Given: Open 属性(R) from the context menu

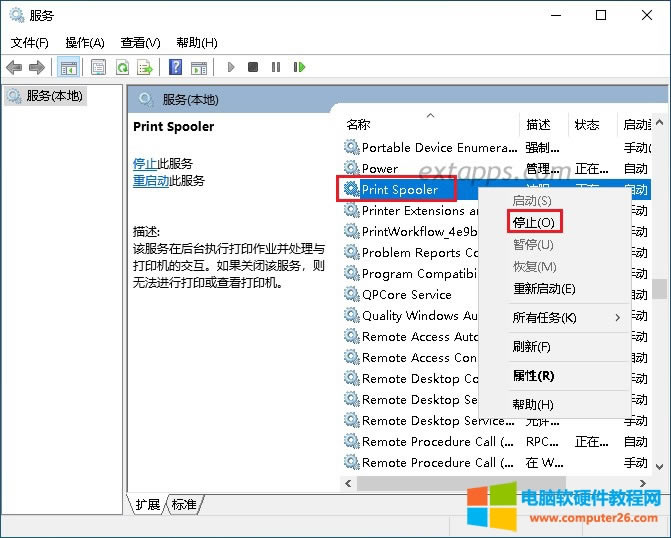Looking at the screenshot, I should coord(533,376).
